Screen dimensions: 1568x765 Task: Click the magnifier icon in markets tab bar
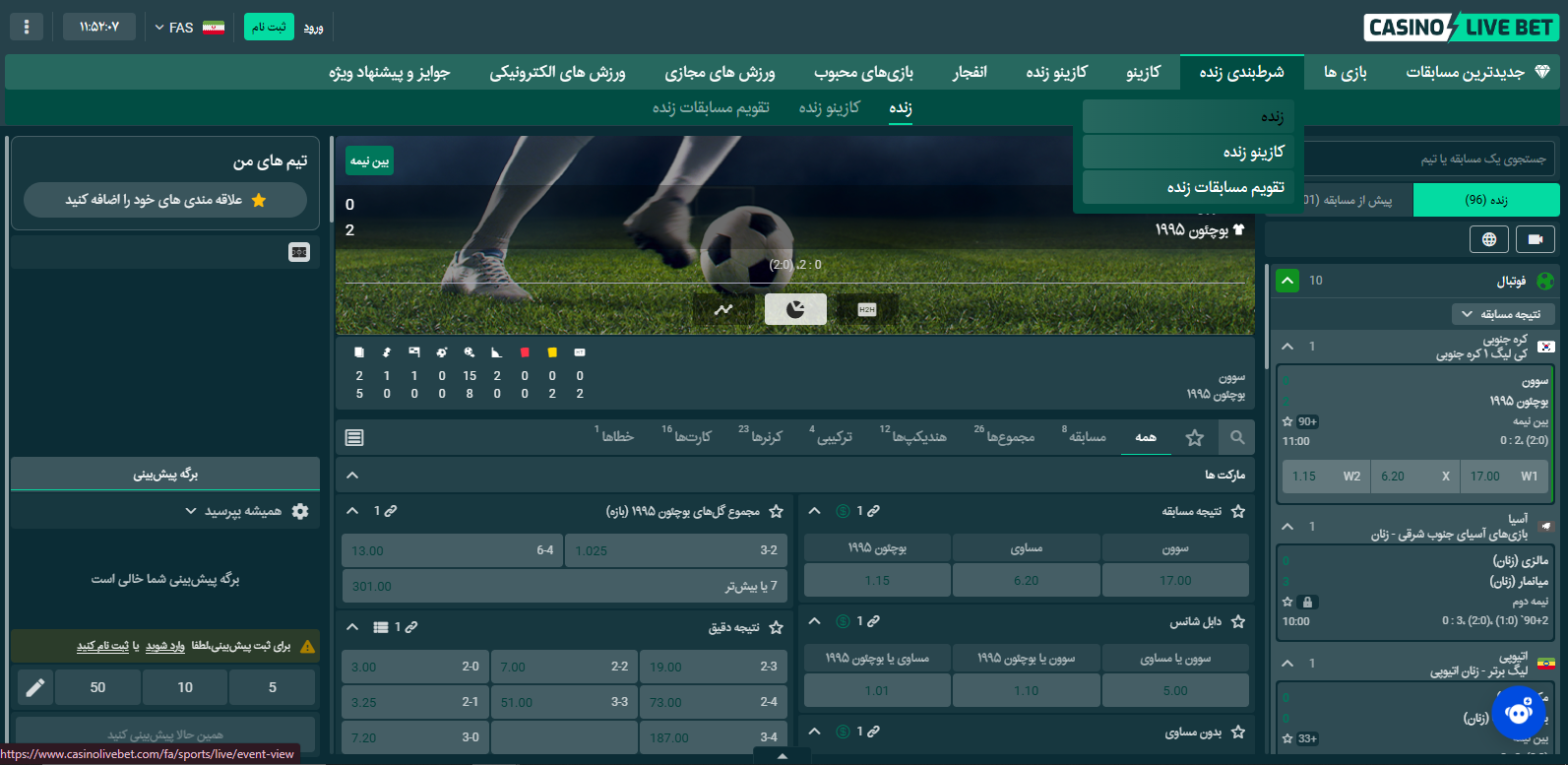1237,437
